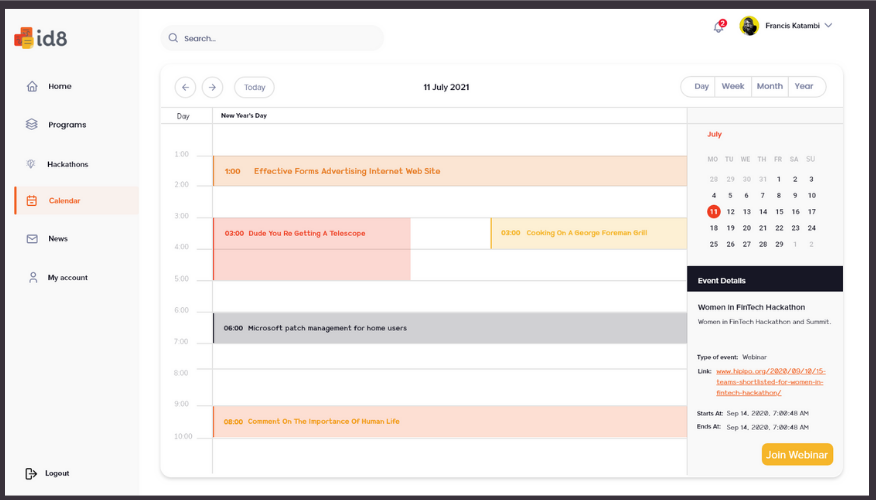The width and height of the screenshot is (876, 500).
Task: Go to next day with right arrow
Action: coord(212,87)
